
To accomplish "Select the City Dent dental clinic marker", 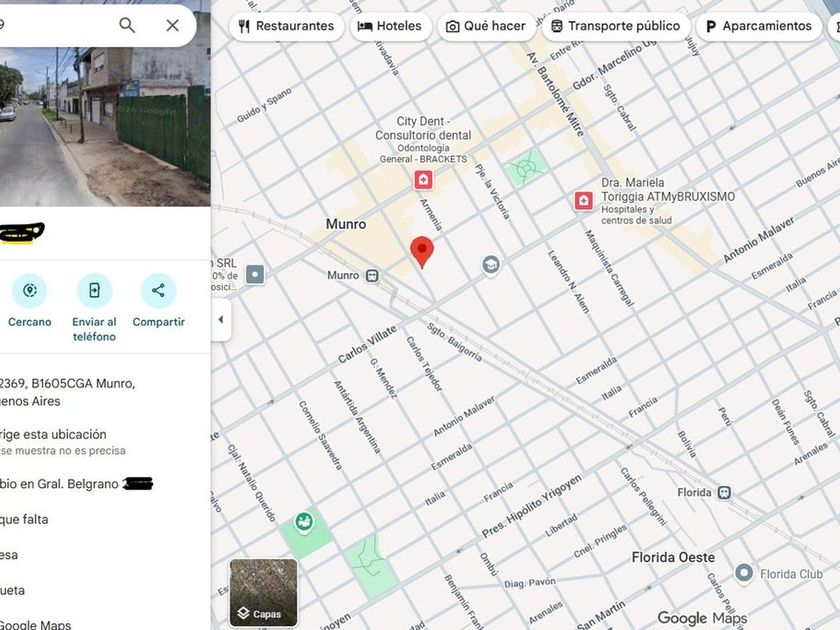I will 423,180.
